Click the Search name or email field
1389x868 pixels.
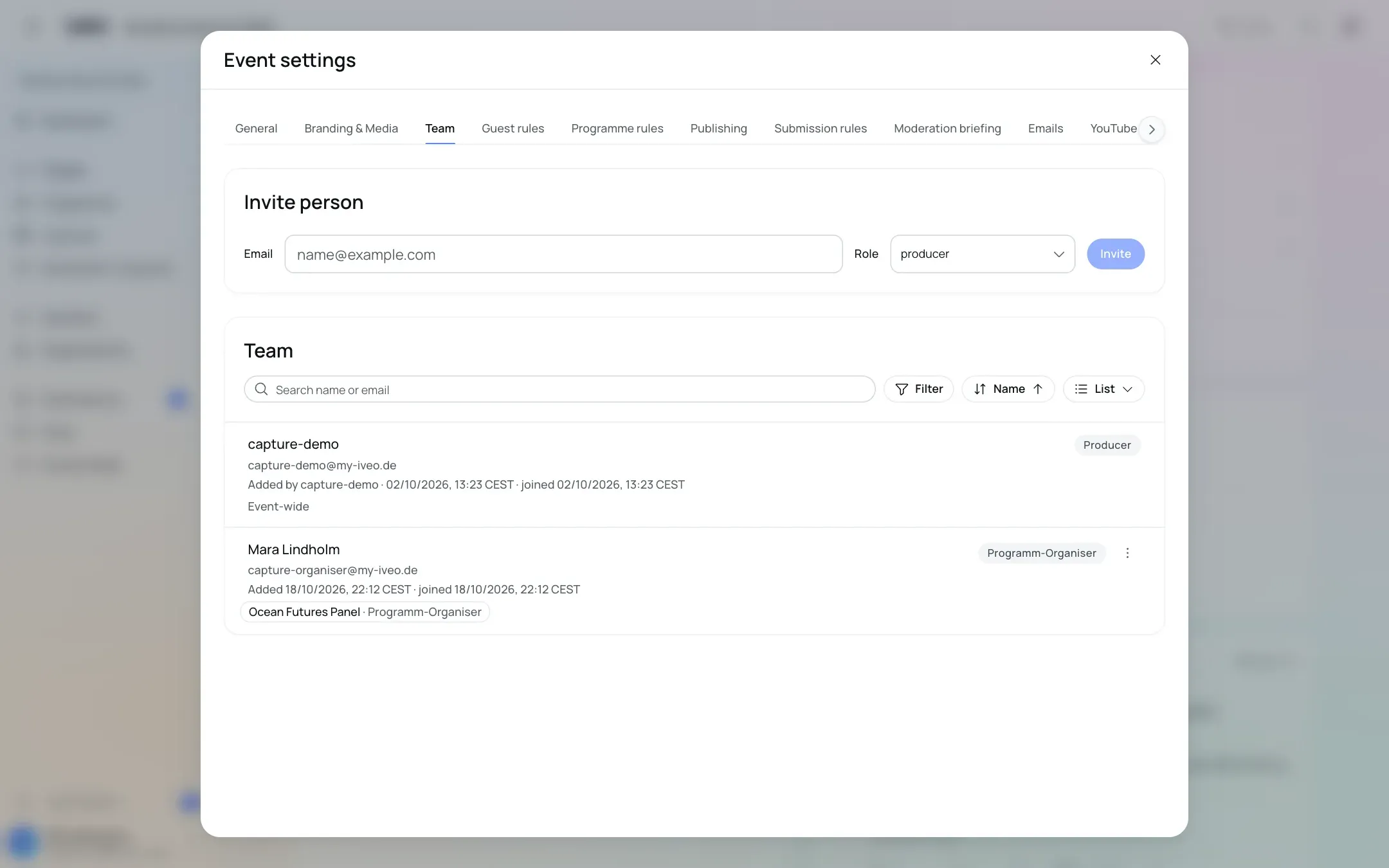[559, 389]
